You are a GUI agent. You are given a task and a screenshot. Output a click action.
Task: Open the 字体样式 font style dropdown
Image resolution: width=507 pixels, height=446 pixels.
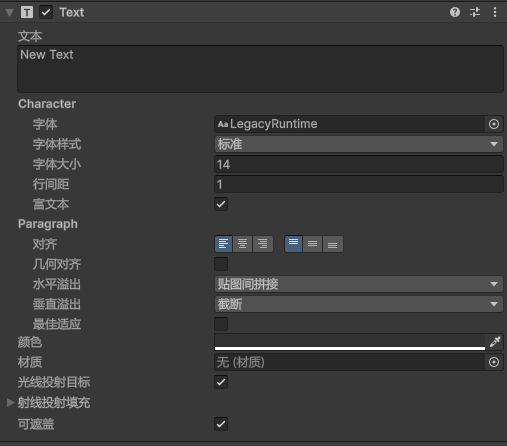click(x=359, y=144)
